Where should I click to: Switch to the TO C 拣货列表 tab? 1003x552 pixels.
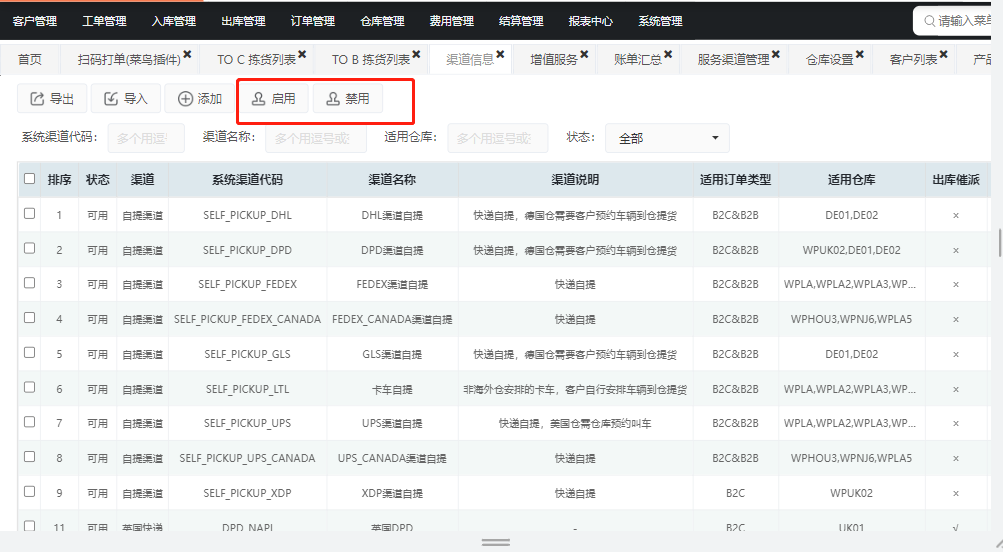257,59
